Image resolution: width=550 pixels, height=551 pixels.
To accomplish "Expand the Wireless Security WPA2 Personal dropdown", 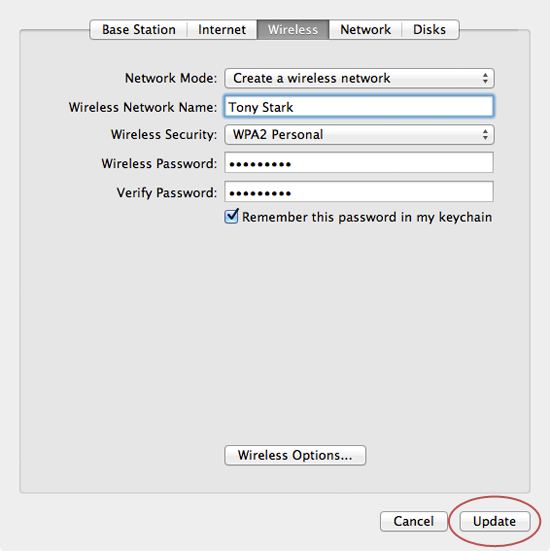I will (x=359, y=135).
